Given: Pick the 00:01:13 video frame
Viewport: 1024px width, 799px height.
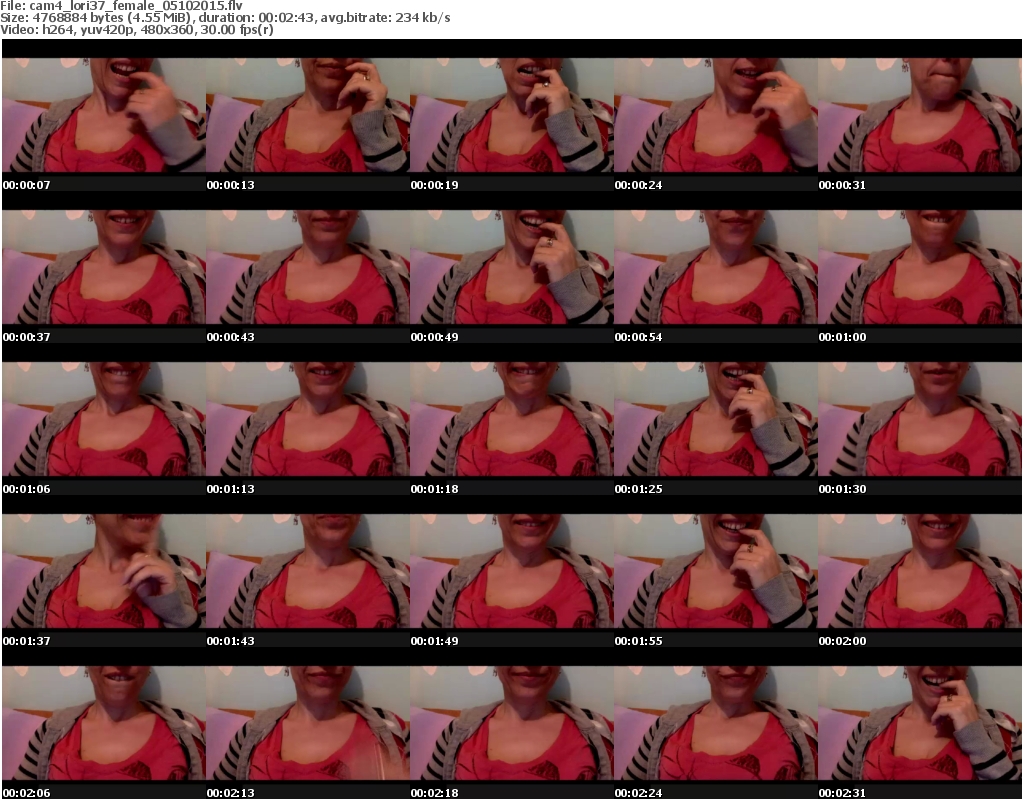Looking at the screenshot, I should tap(308, 419).
